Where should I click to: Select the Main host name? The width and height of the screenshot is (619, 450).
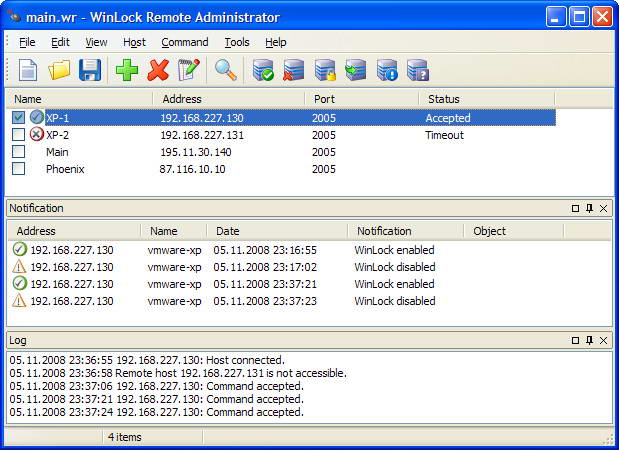(57, 152)
